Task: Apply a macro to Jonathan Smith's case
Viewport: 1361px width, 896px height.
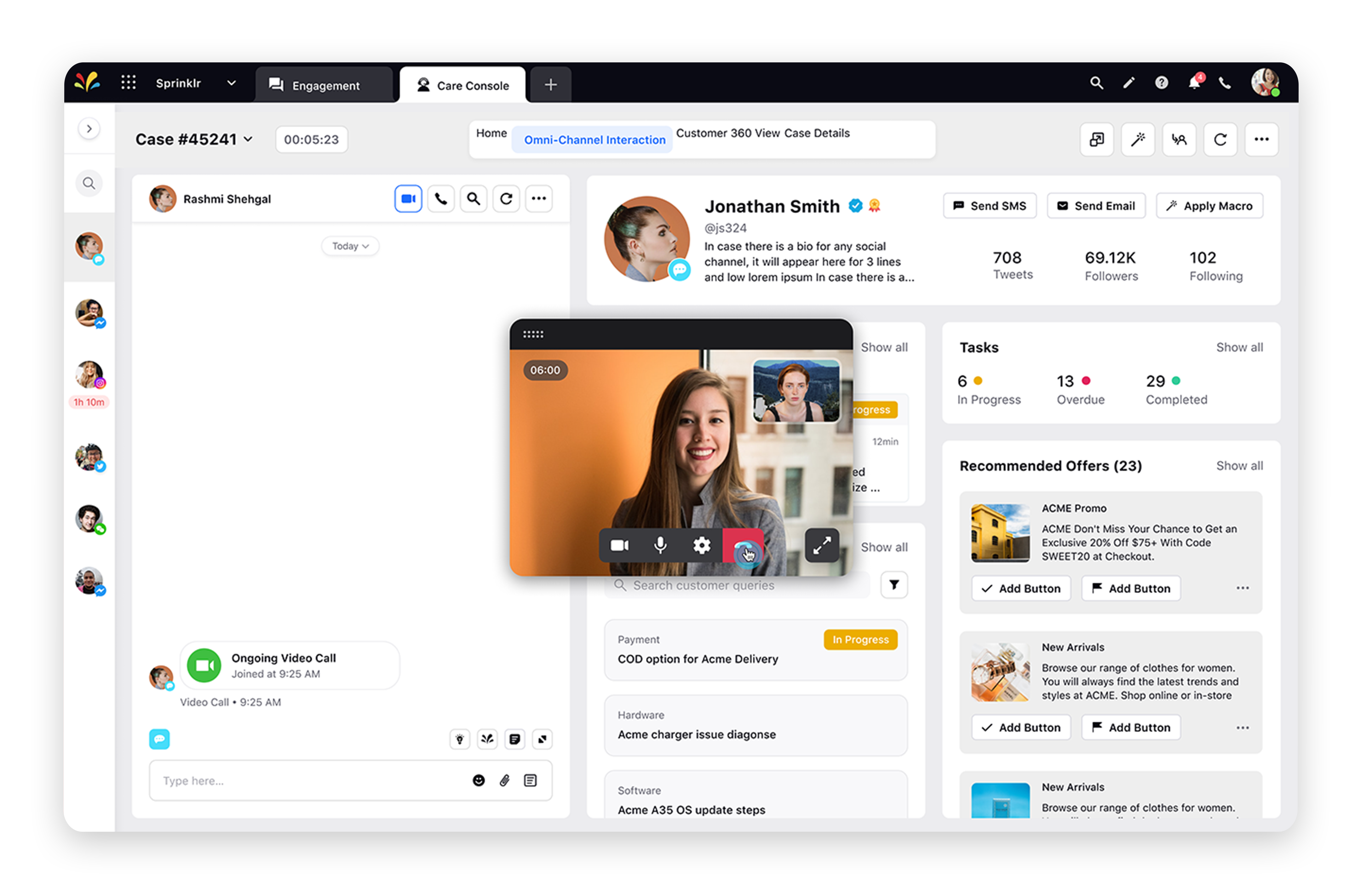Action: pos(1209,206)
